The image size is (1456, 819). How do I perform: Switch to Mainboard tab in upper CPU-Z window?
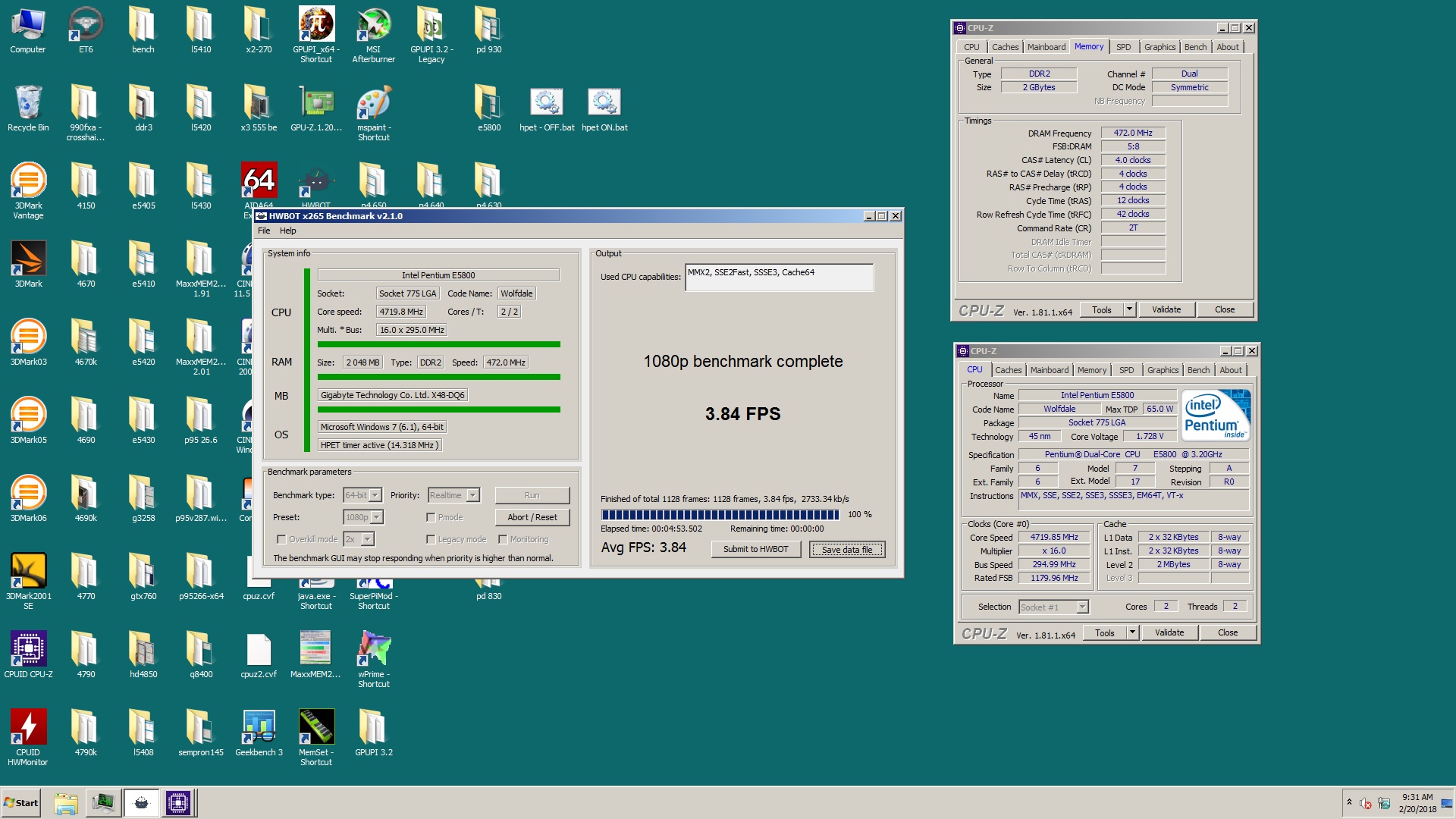click(x=1046, y=47)
